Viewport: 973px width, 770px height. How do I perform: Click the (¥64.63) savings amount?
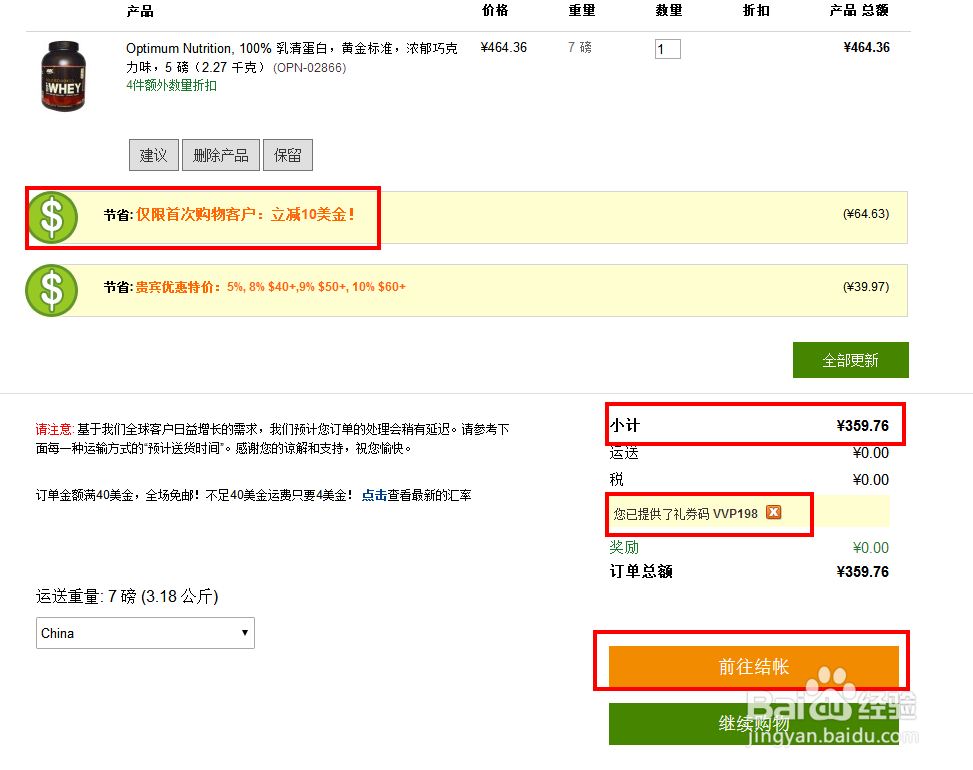click(866, 214)
